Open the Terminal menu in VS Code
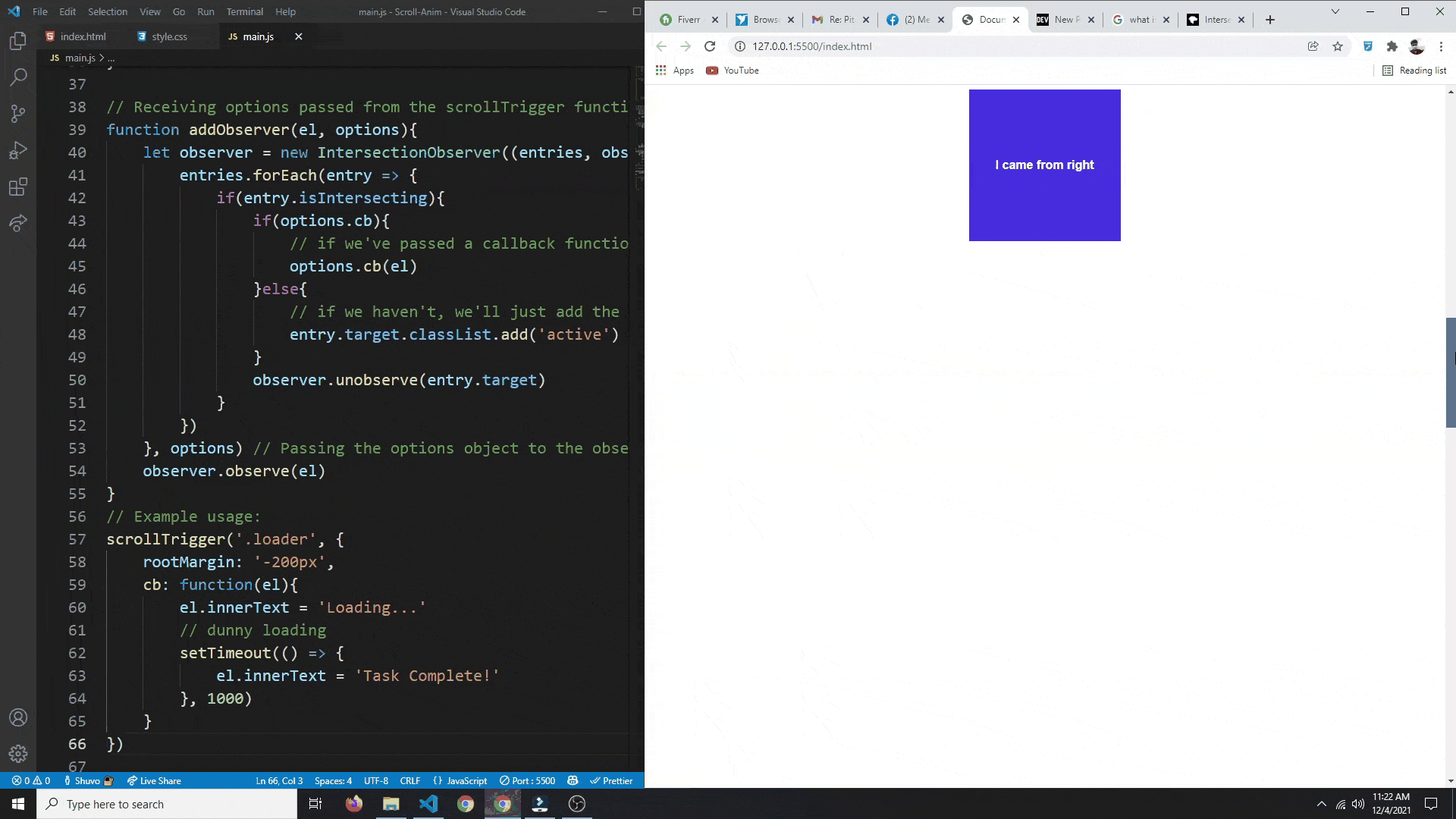Image resolution: width=1456 pixels, height=819 pixels. tap(244, 11)
